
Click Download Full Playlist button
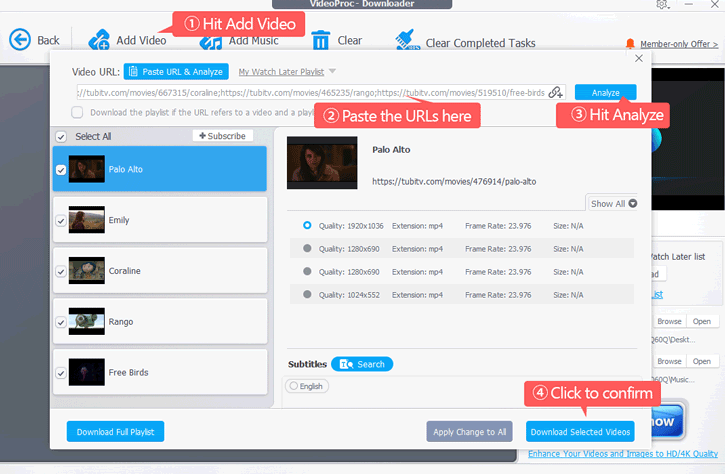pos(115,431)
